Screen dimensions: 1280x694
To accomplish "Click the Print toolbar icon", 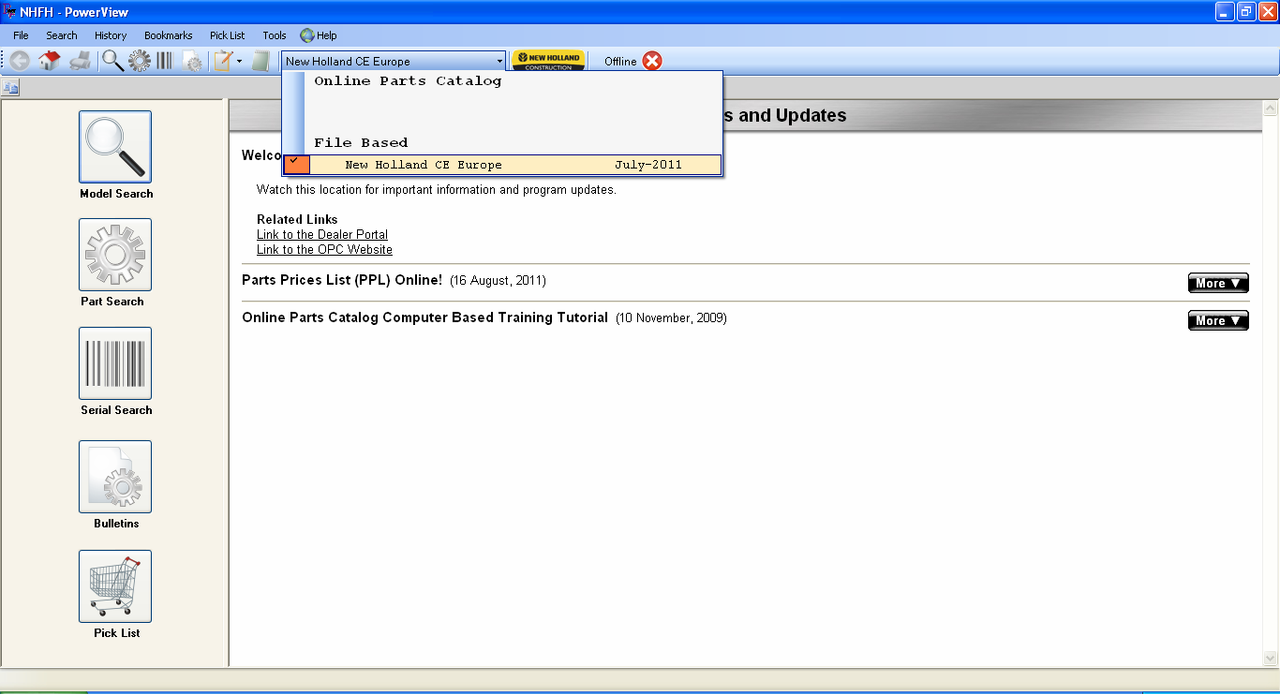I will (x=80, y=61).
